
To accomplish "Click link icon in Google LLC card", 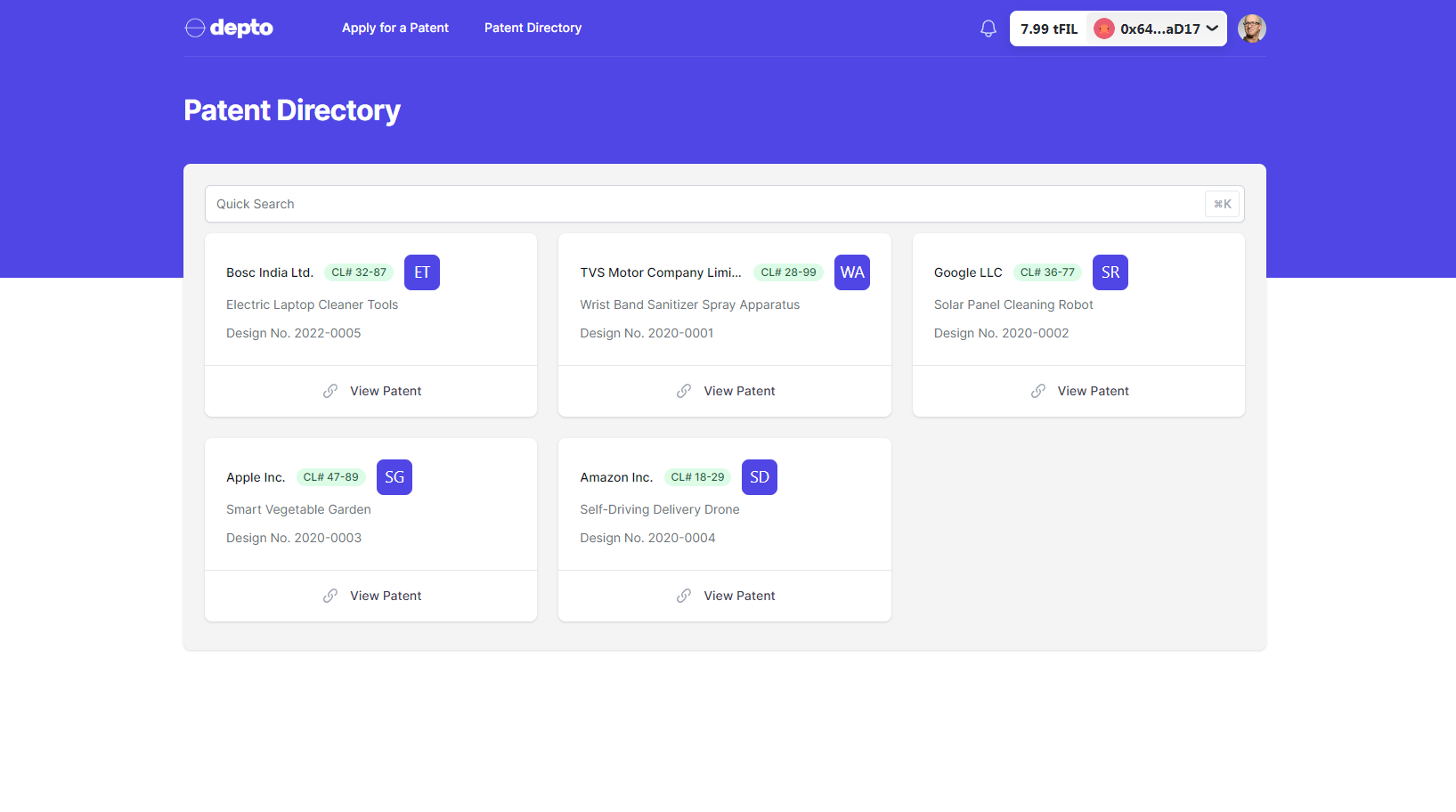I will (x=1038, y=391).
